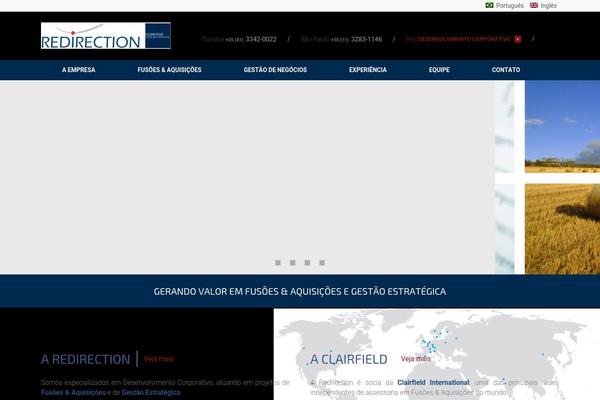600x400 pixels.
Task: Open the Experiência menu
Action: 368,70
